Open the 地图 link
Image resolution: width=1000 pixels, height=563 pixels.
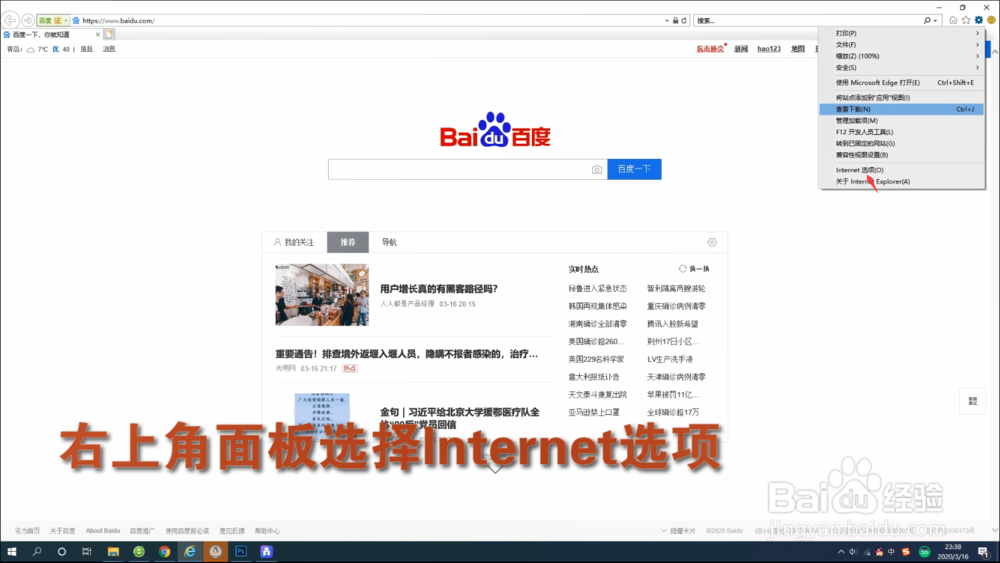click(x=798, y=49)
